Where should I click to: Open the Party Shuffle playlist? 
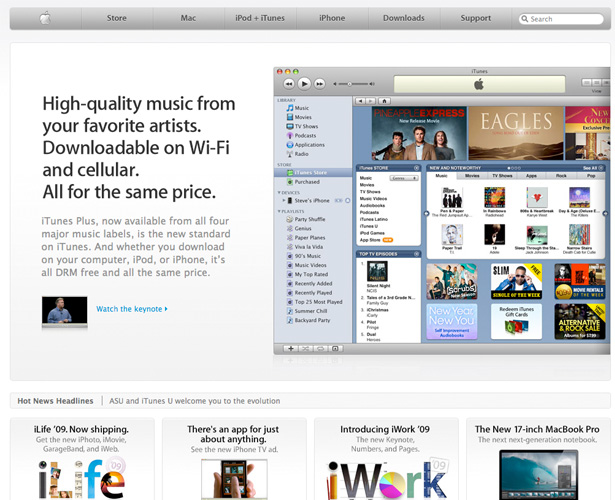point(306,219)
